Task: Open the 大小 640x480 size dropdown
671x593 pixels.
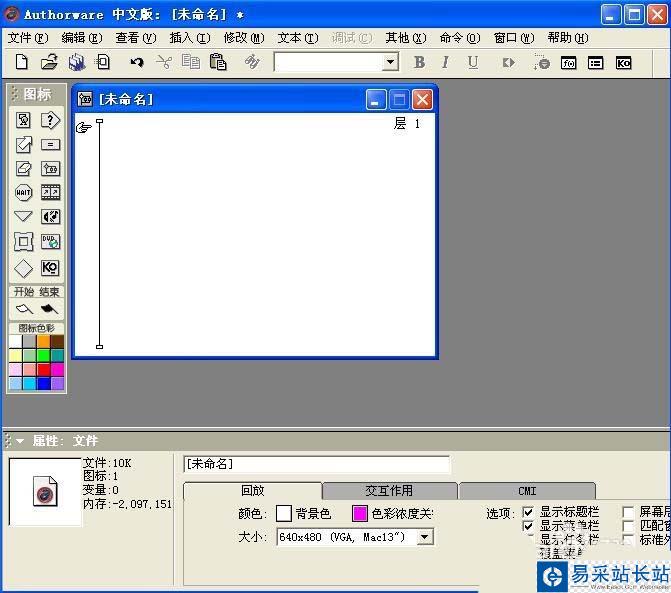Action: click(x=425, y=537)
